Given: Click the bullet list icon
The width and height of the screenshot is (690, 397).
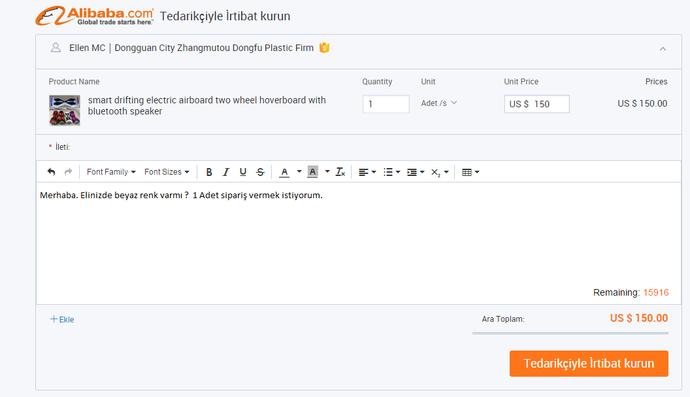Looking at the screenshot, I should [388, 172].
